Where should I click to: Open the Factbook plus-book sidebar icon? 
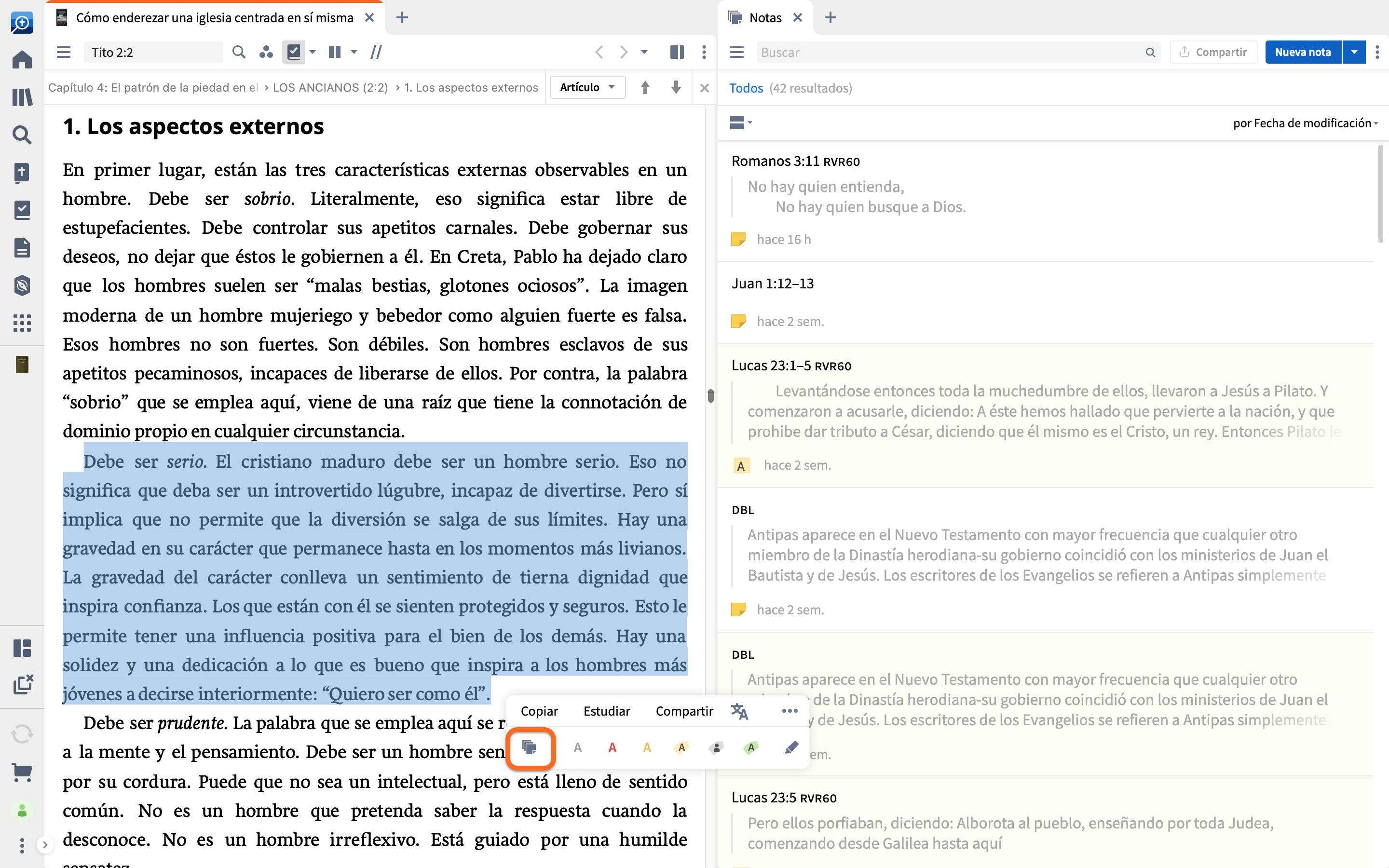(x=22, y=172)
